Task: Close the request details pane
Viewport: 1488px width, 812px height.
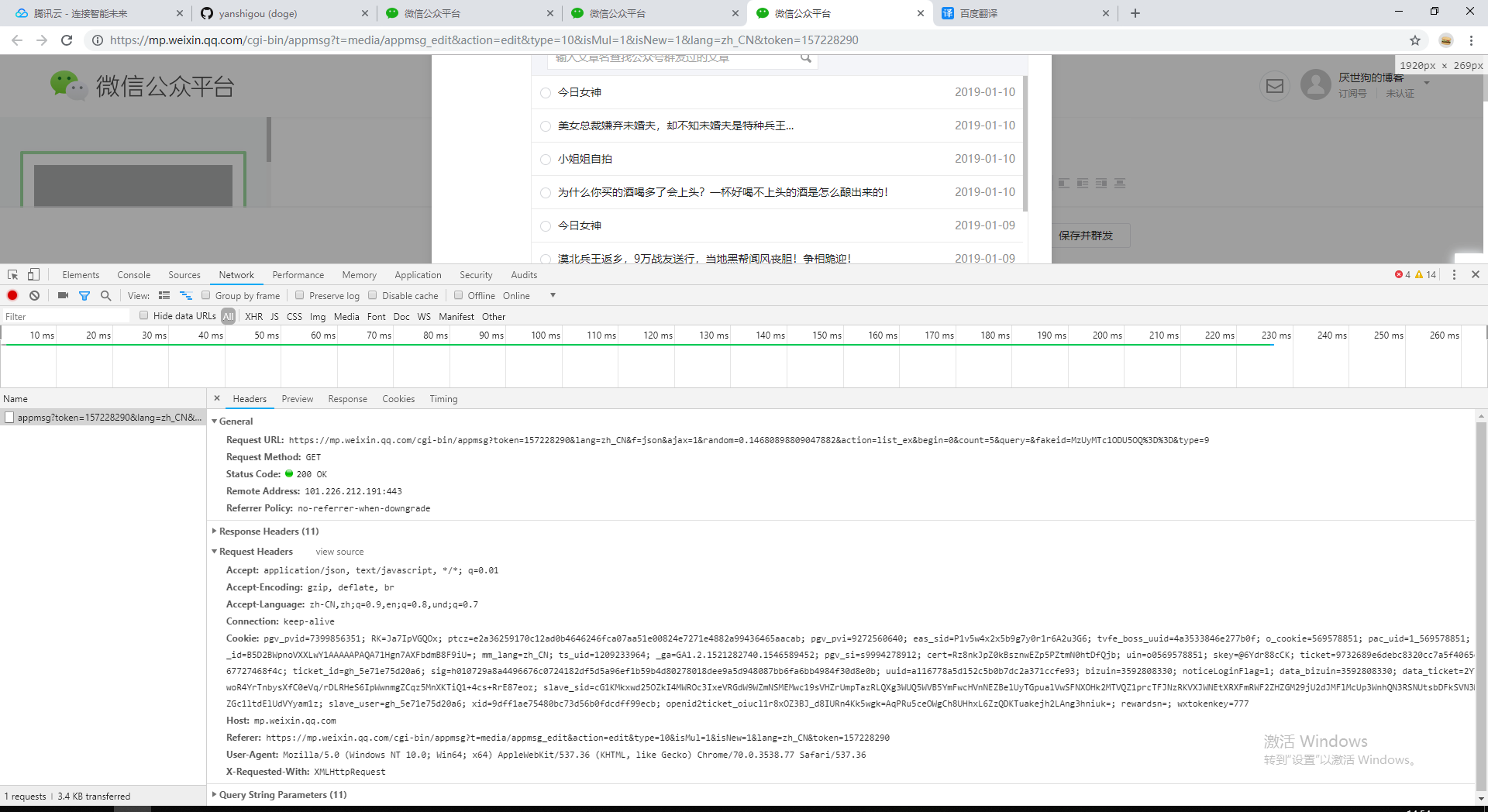Action: click(217, 398)
